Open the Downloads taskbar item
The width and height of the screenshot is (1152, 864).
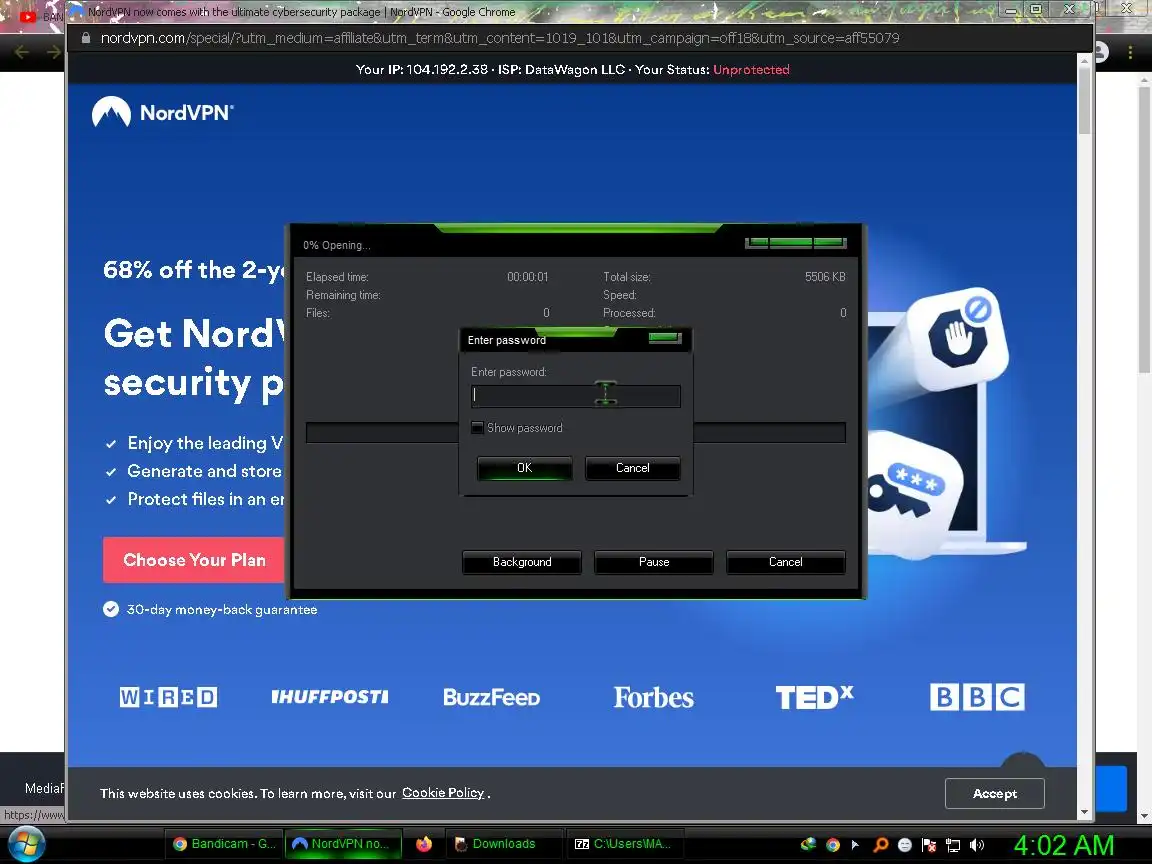pos(504,844)
